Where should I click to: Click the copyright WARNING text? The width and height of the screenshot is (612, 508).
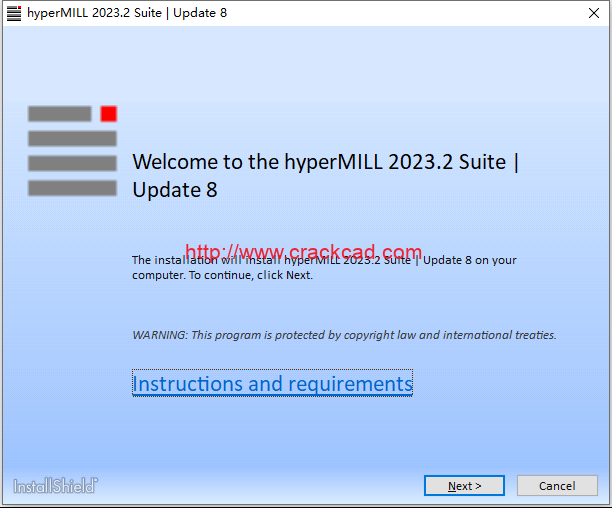pos(344,335)
